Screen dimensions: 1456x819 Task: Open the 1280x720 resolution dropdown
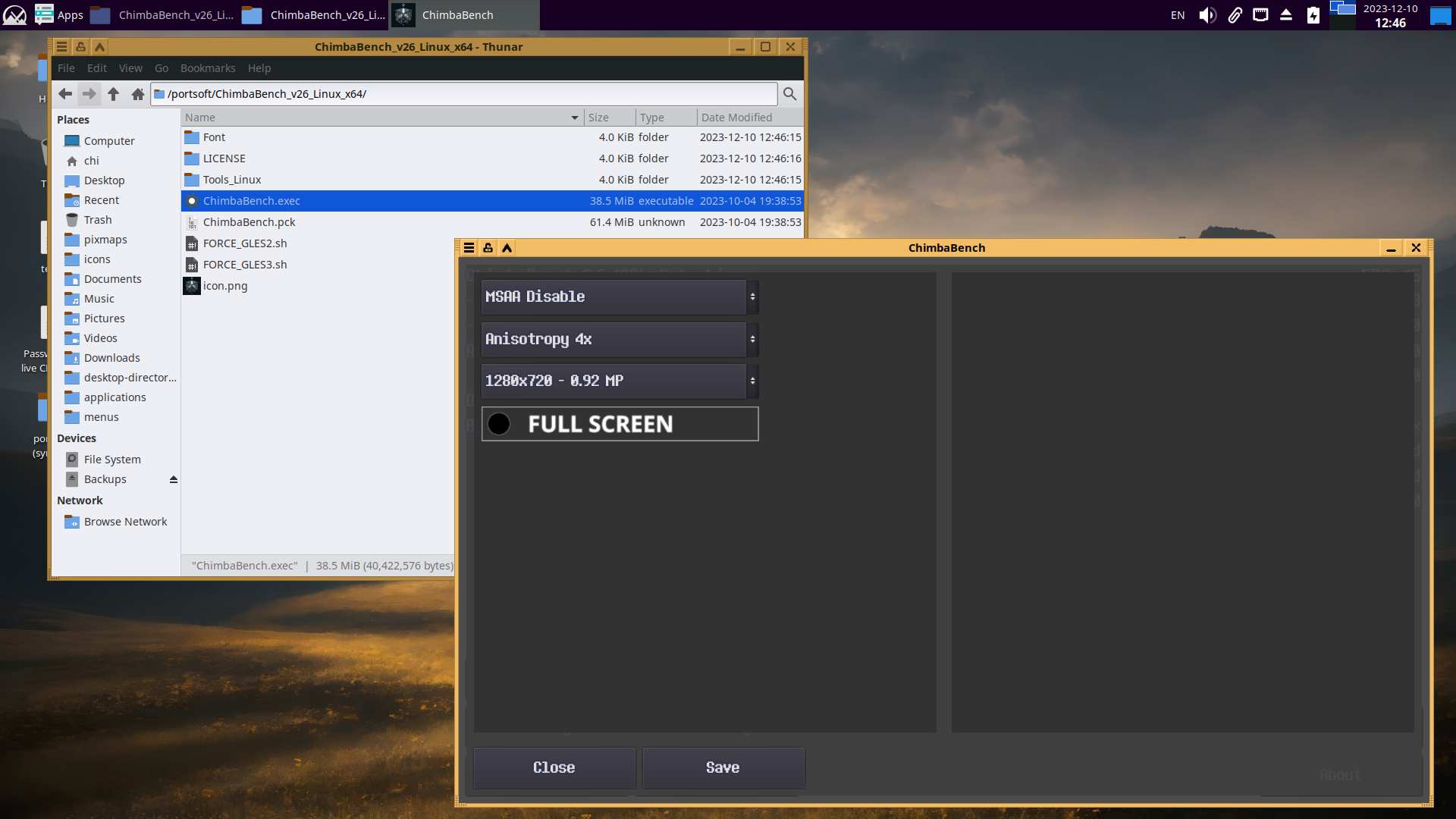pyautogui.click(x=620, y=381)
